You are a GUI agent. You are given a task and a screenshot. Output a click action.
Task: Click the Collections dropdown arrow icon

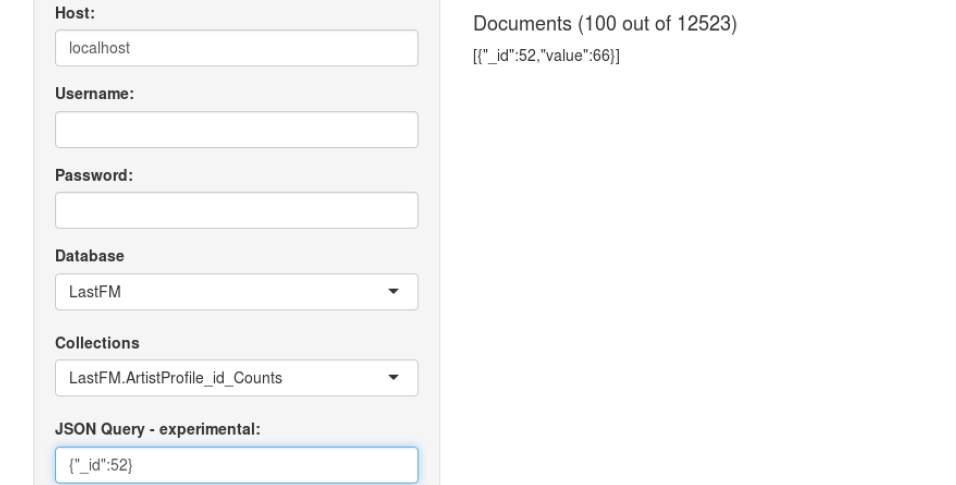(393, 378)
